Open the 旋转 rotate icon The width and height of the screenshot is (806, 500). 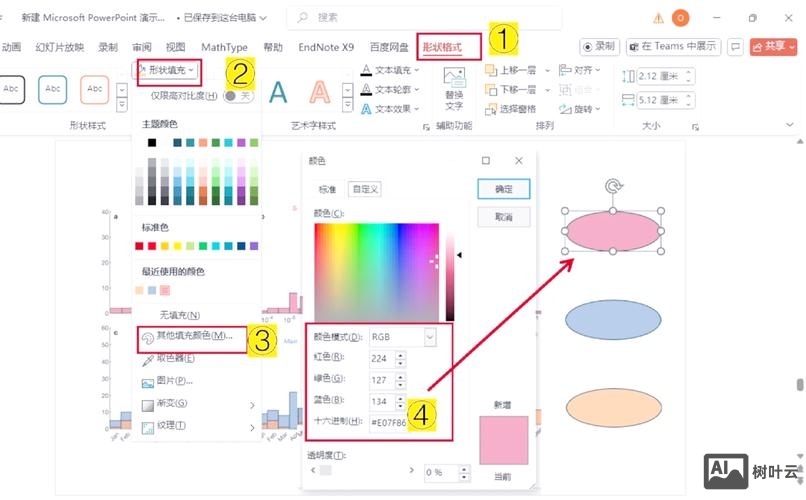[565, 109]
